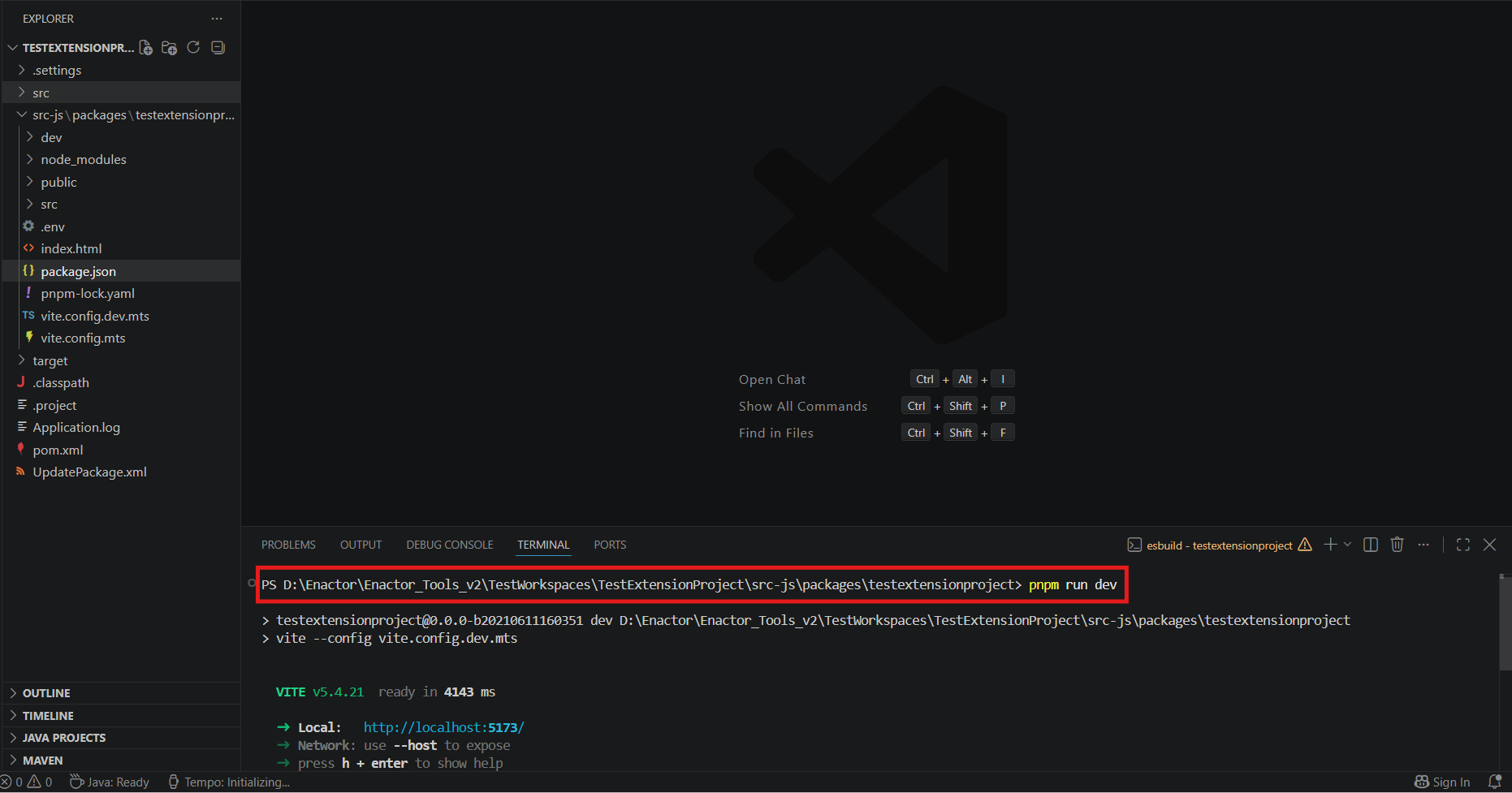
Task: Switch to the PORTS tab
Action: point(610,545)
